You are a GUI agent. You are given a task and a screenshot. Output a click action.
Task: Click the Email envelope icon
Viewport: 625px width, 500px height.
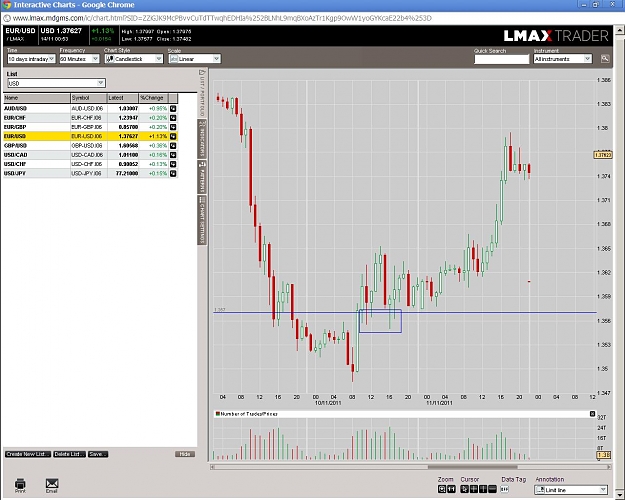52,485
